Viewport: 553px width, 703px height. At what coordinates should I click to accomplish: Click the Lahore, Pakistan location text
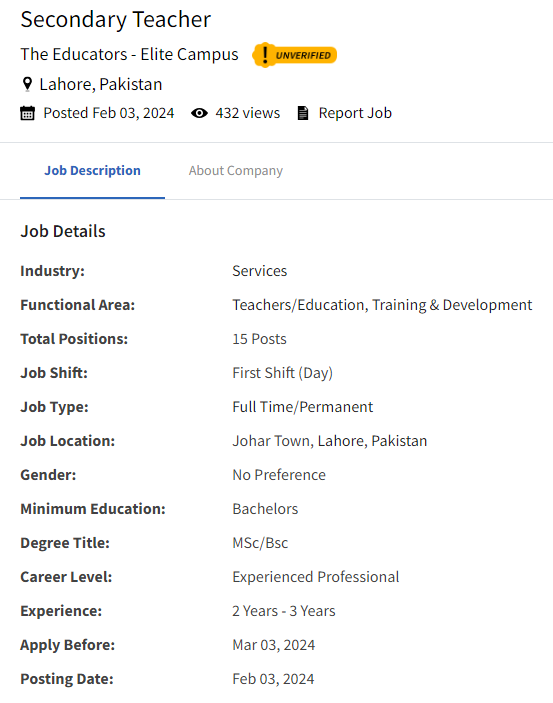101,84
